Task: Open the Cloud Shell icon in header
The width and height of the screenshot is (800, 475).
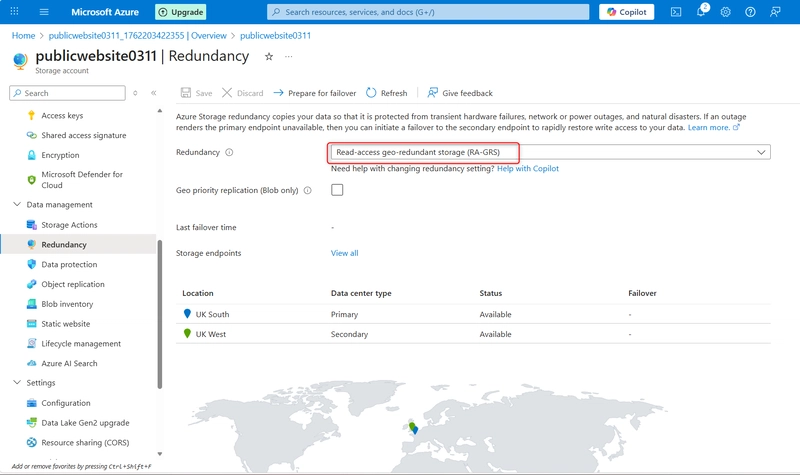Action: pos(676,12)
